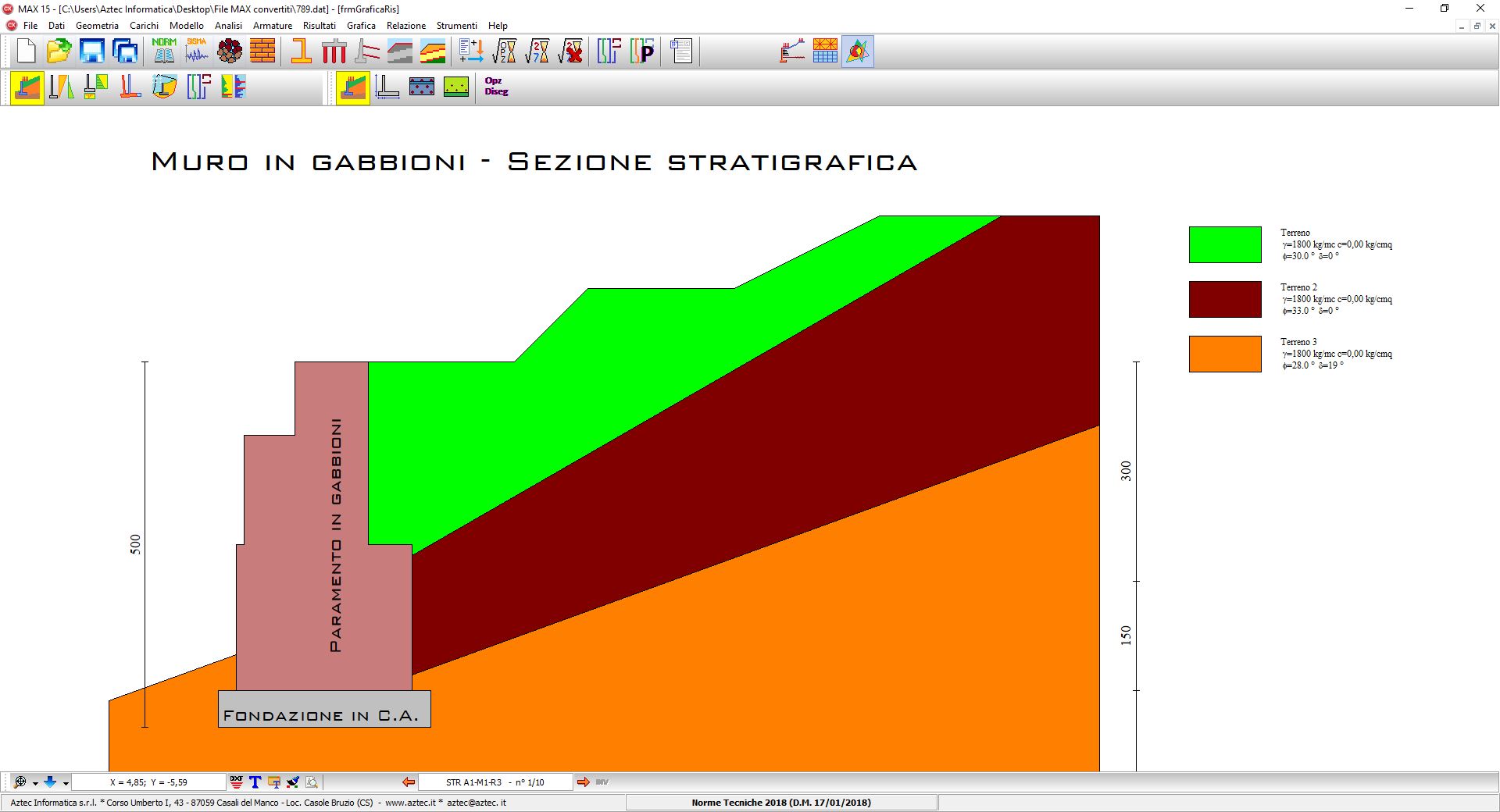1500x812 pixels.
Task: Expand the zoom tool dropdown arrow
Action: (35, 782)
